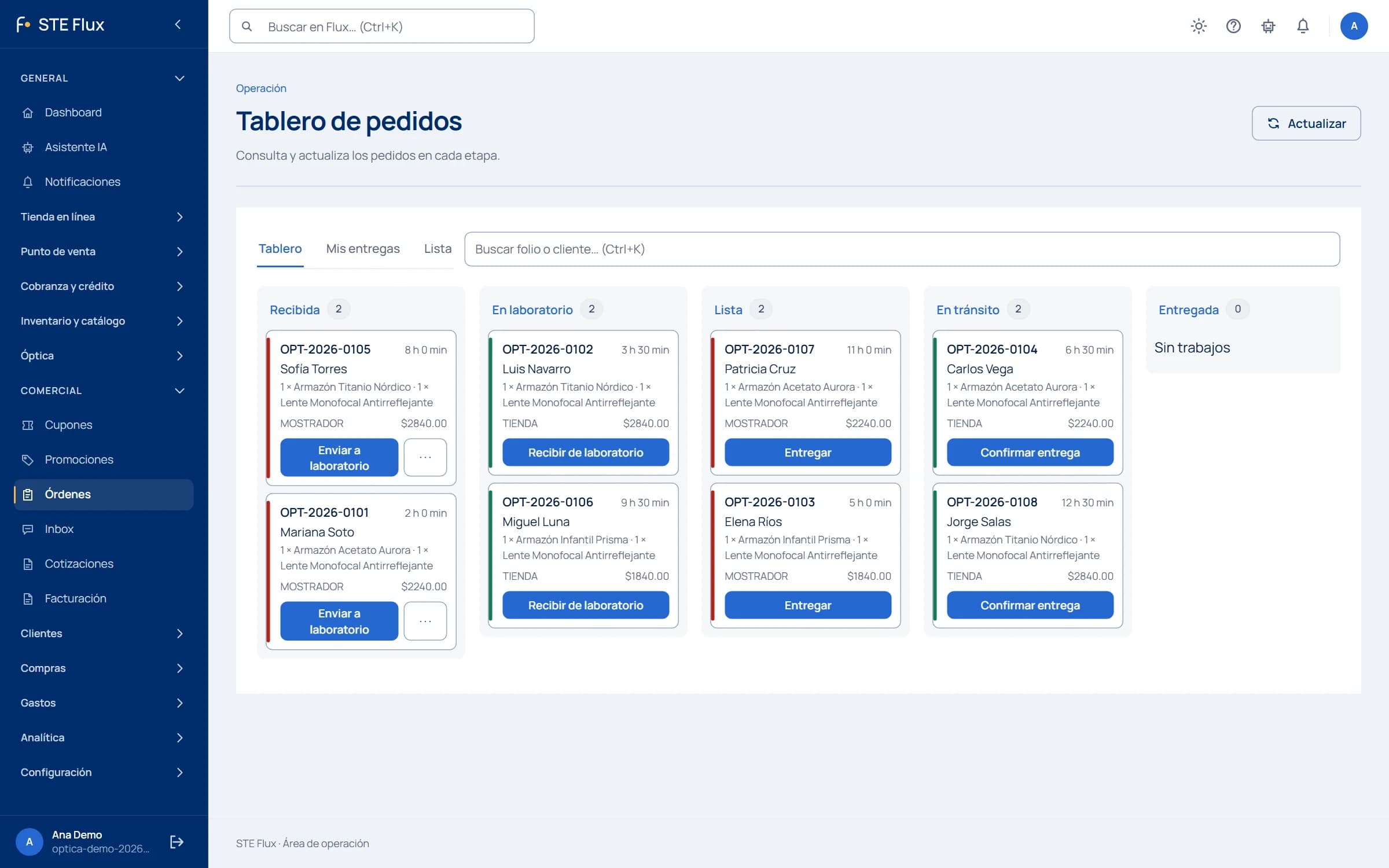The image size is (1389, 868).
Task: Open more options for OPT-2026-0105
Action: 425,458
